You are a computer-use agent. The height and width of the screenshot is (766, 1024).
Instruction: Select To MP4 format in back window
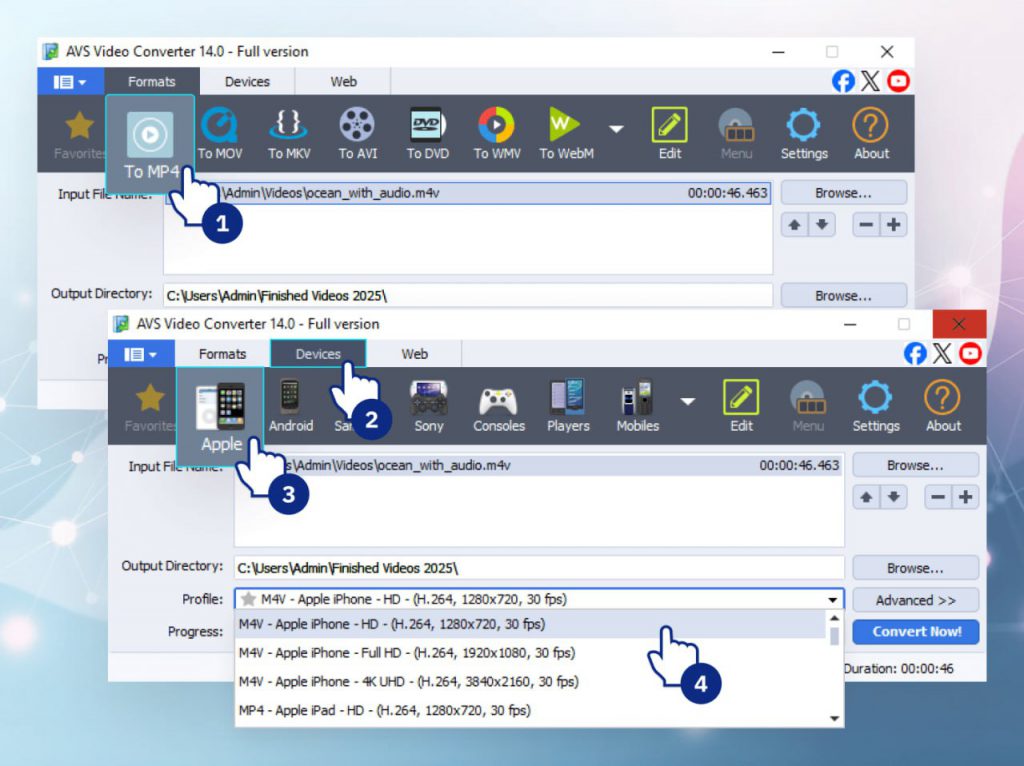click(x=150, y=144)
